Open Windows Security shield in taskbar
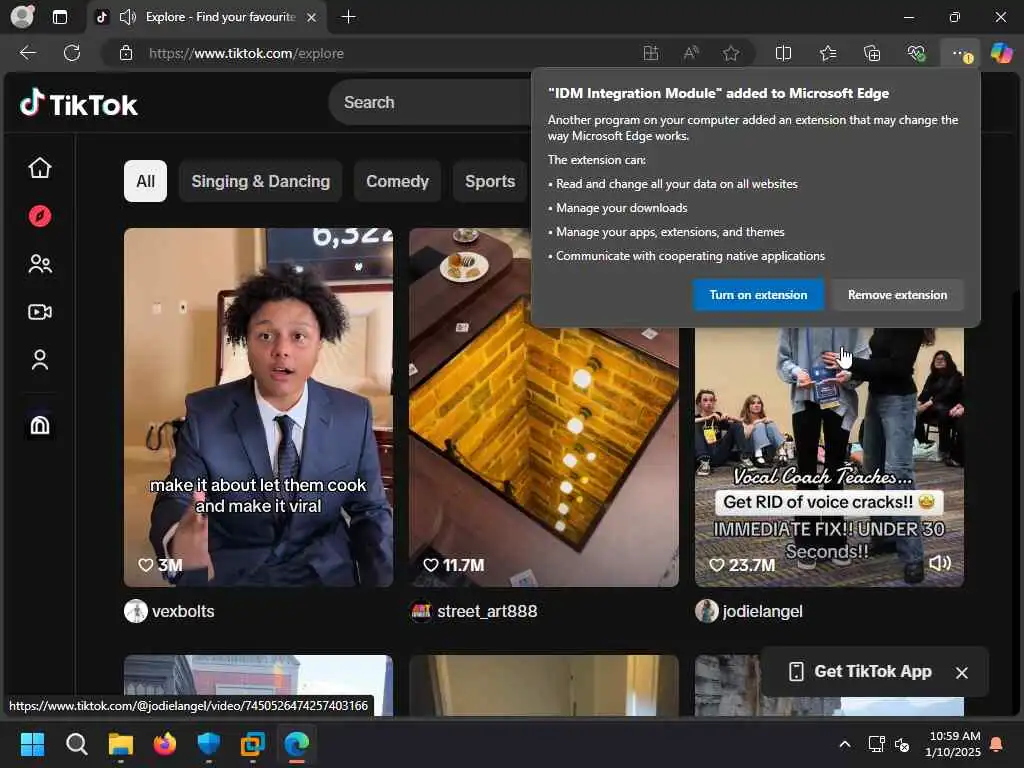1024x768 pixels. (x=209, y=744)
